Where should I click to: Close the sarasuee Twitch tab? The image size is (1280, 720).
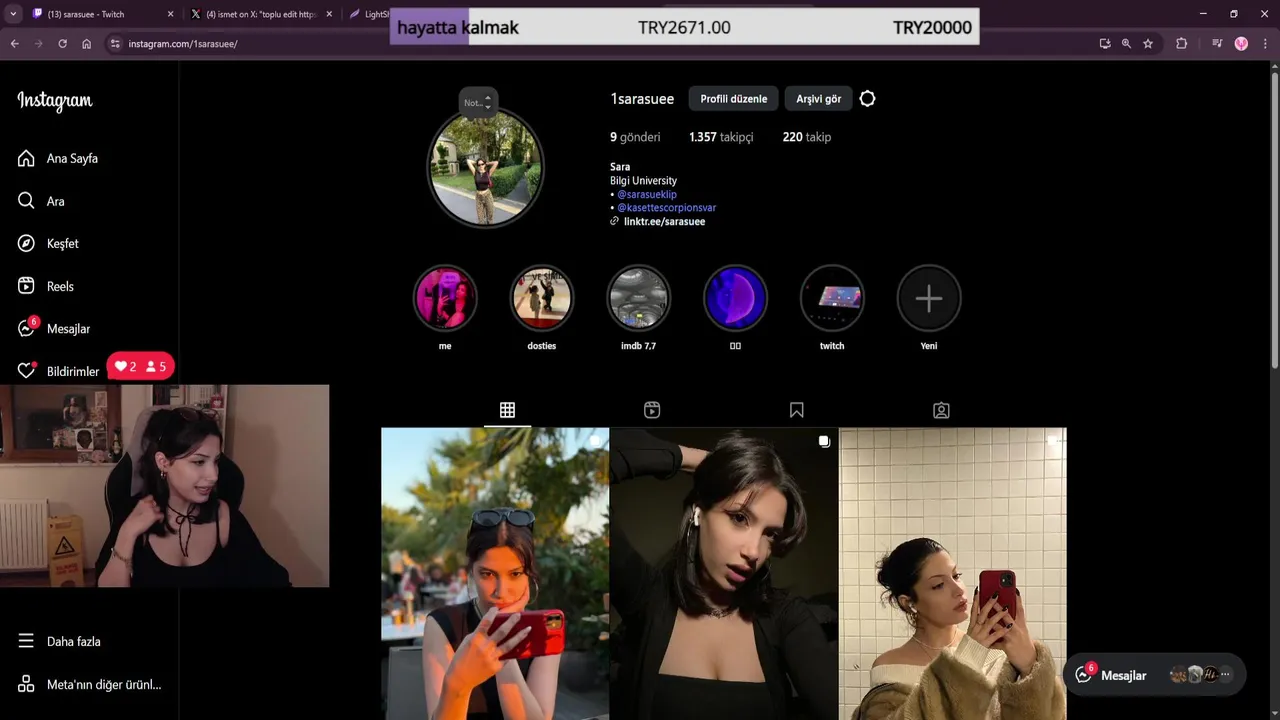[x=170, y=14]
